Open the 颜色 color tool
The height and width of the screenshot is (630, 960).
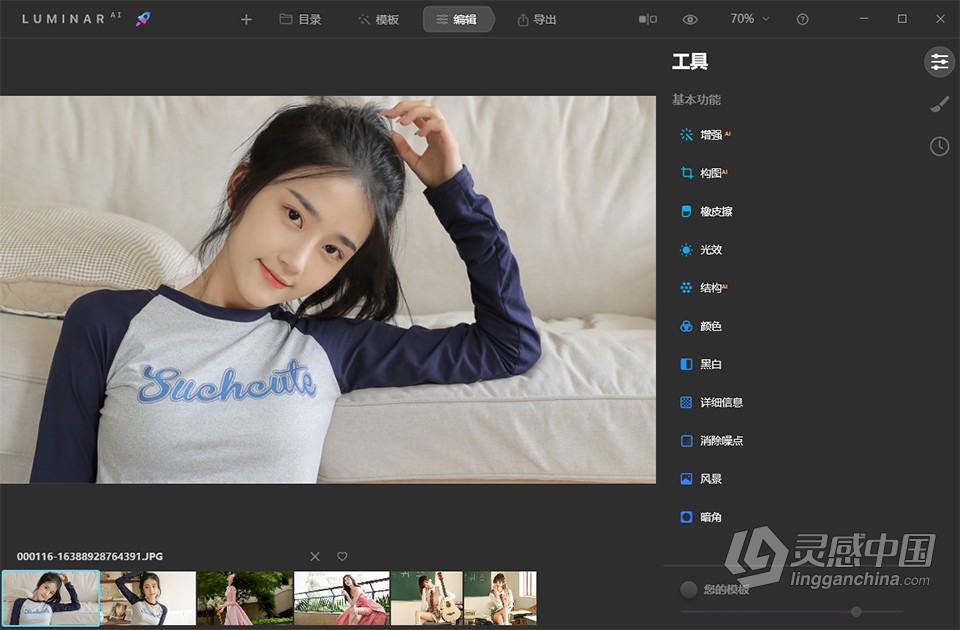click(x=711, y=326)
